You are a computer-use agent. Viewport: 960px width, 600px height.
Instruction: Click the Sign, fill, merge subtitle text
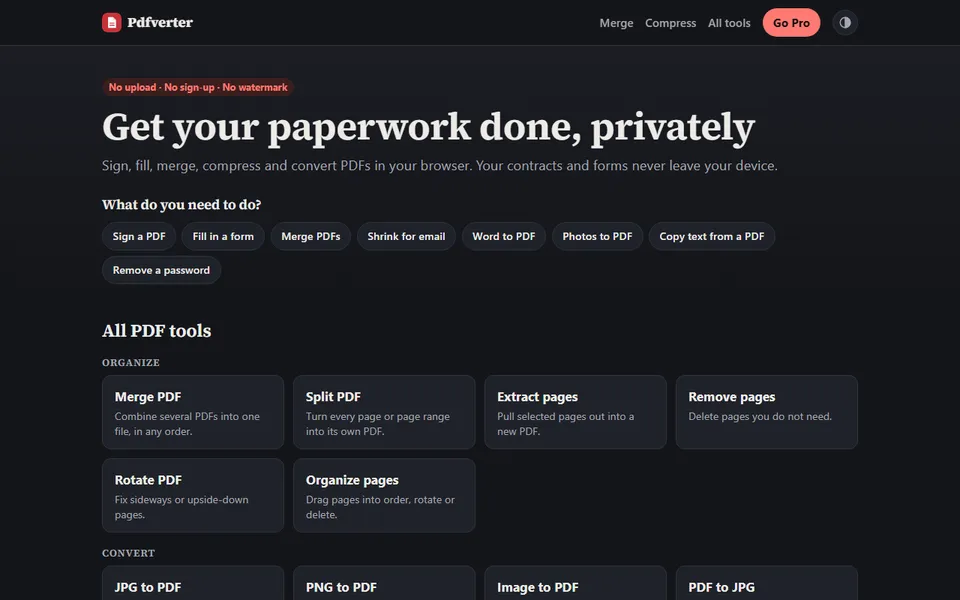440,166
